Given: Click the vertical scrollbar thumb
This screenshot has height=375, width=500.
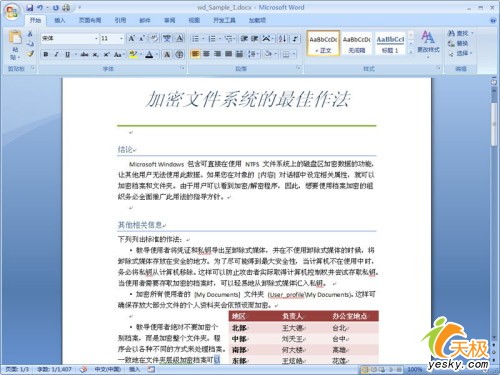Looking at the screenshot, I should (494, 124).
